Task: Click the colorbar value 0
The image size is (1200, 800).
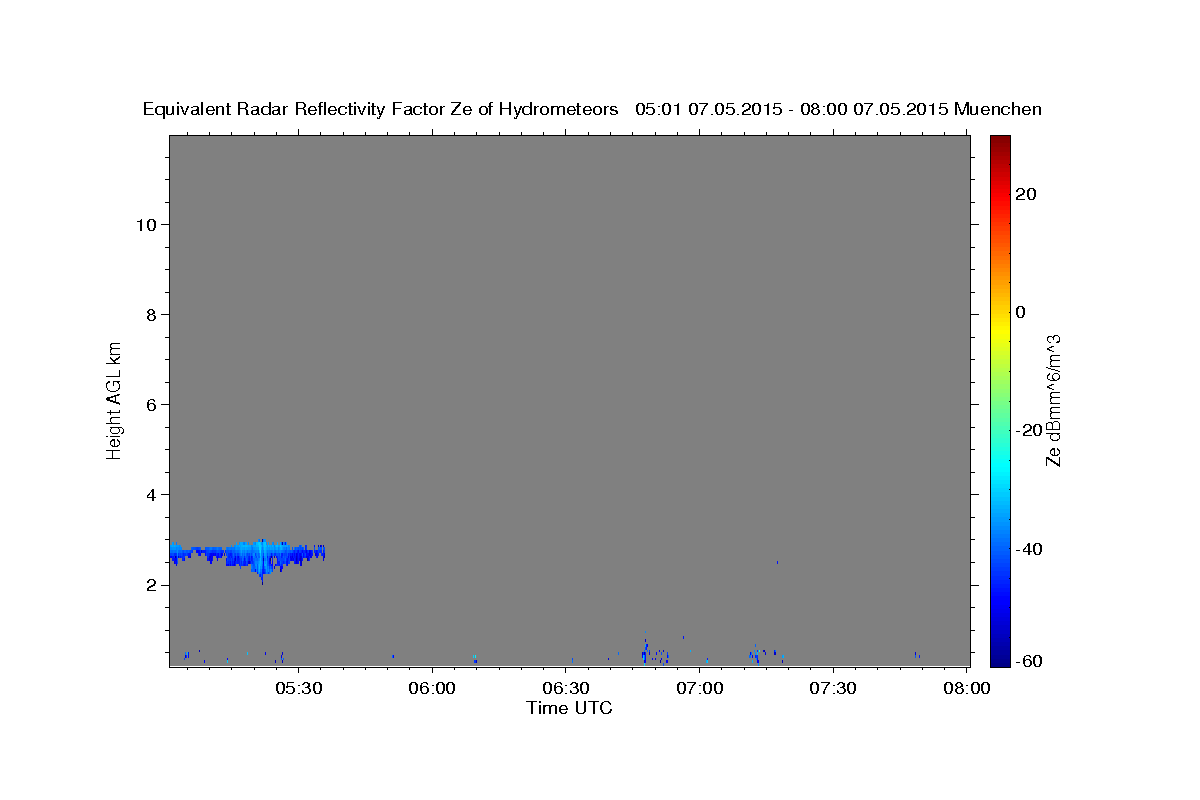Action: pyautogui.click(x=1020, y=312)
